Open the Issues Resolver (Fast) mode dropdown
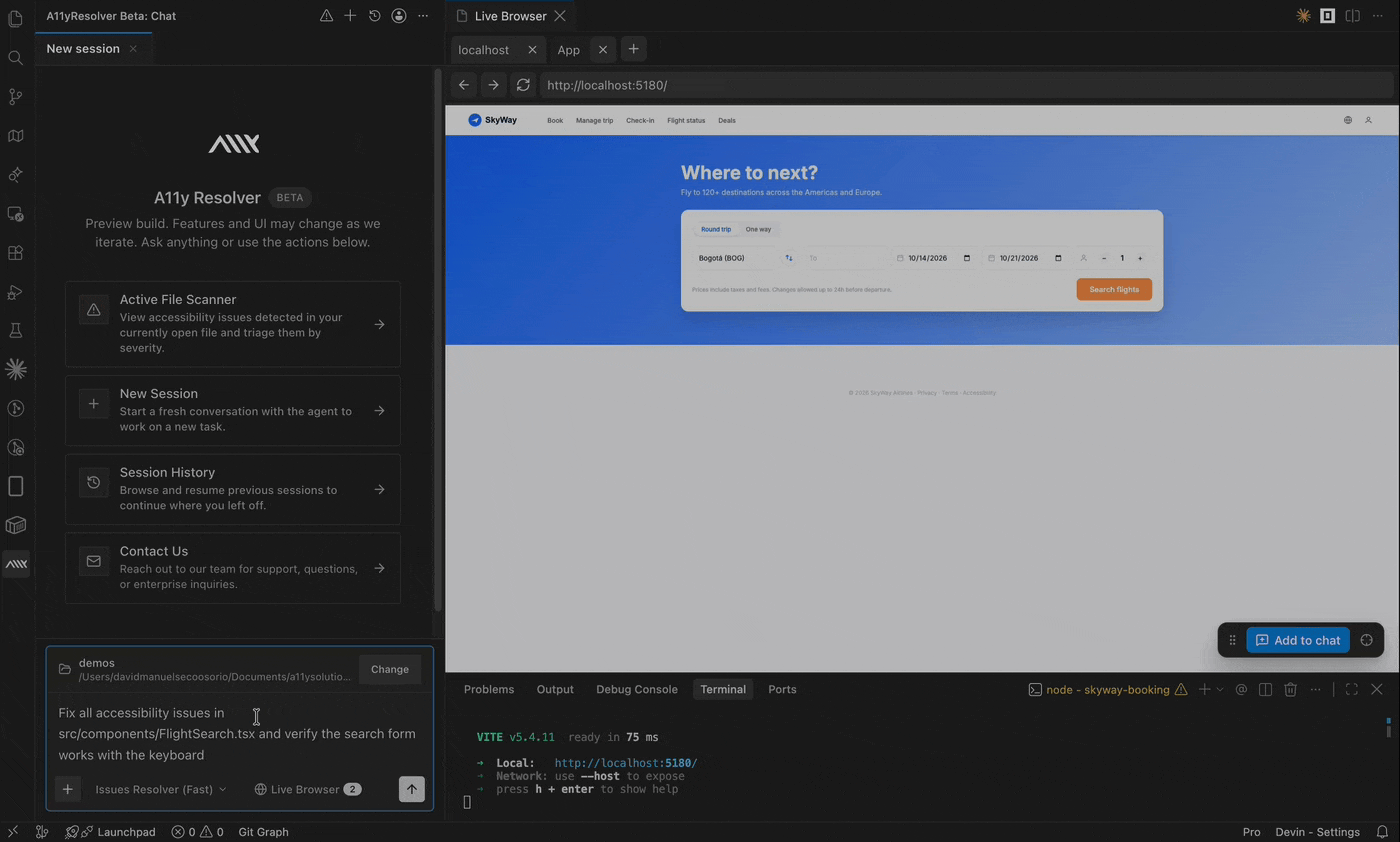The height and width of the screenshot is (842, 1400). [x=160, y=789]
